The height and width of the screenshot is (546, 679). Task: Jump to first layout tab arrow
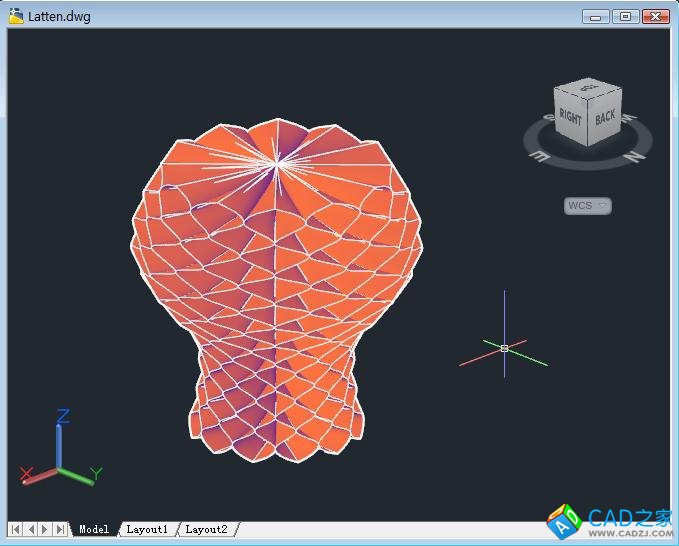[16, 529]
